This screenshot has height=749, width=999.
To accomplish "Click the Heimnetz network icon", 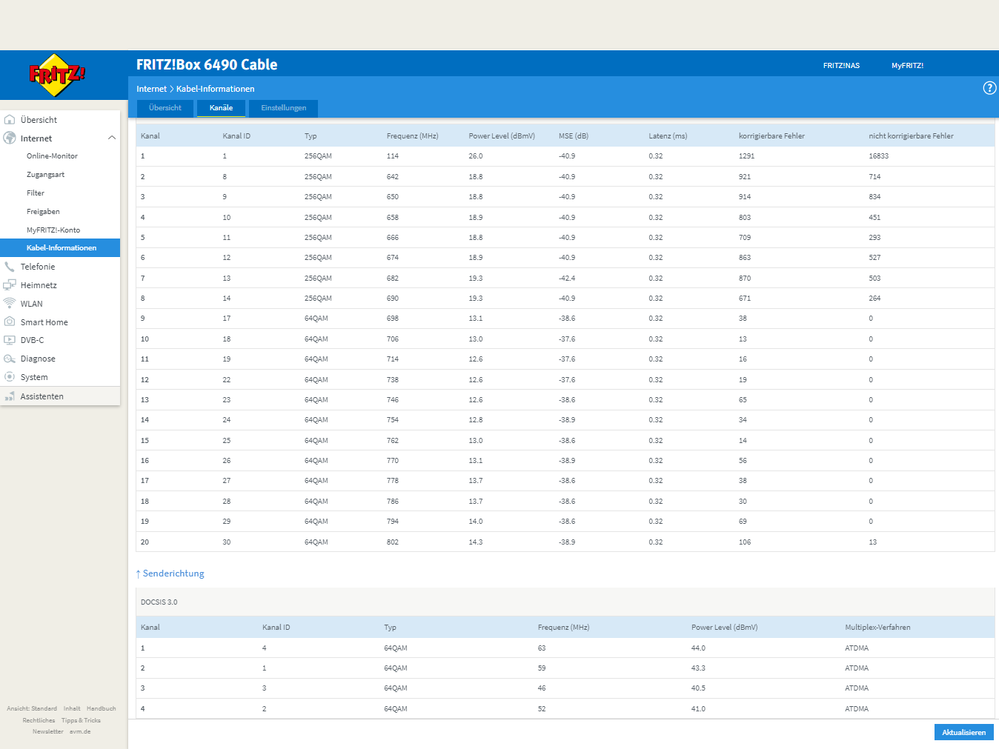I will pos(10,285).
